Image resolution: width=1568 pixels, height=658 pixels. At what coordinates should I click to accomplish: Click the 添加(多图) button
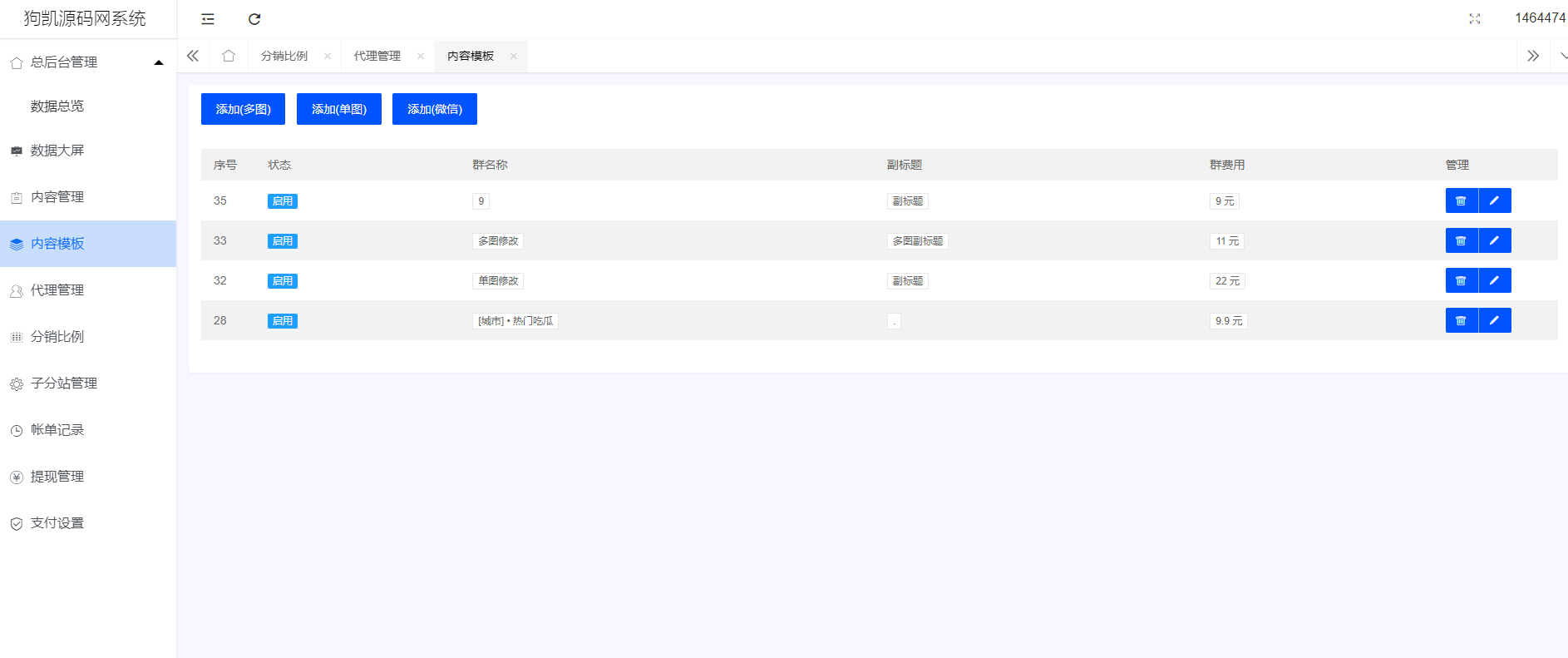pyautogui.click(x=243, y=109)
